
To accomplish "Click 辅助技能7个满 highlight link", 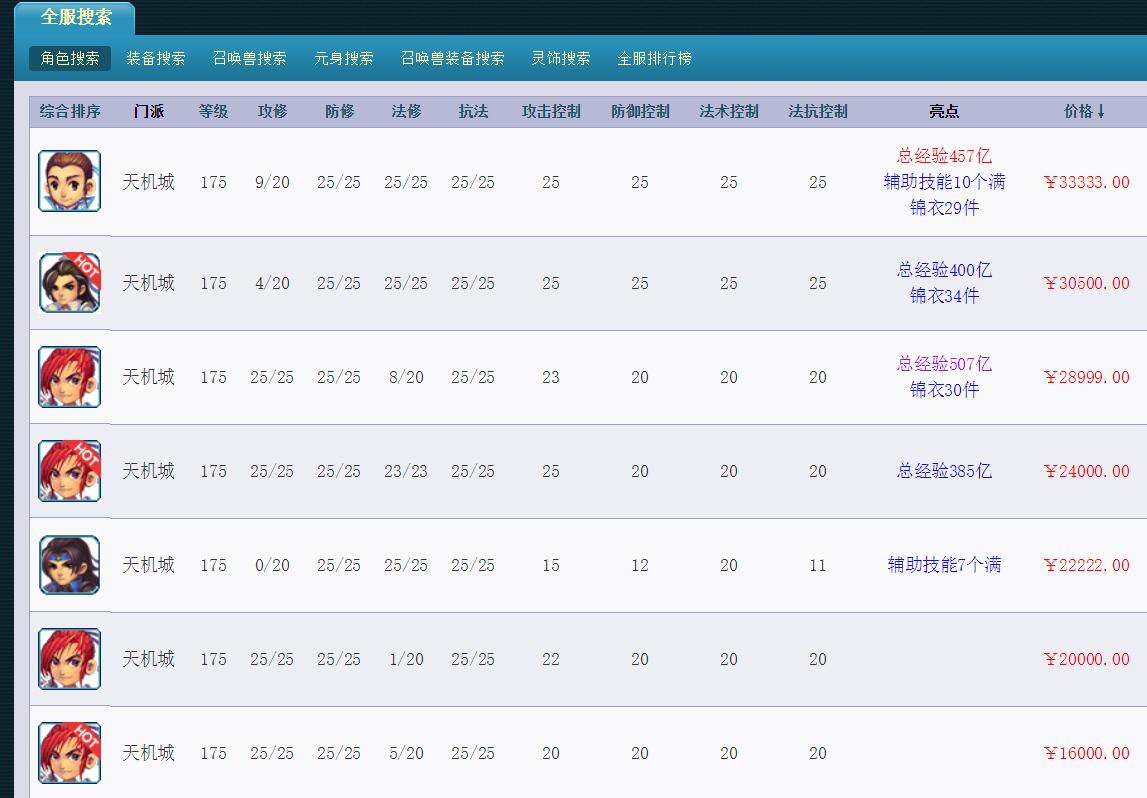I will tap(944, 565).
